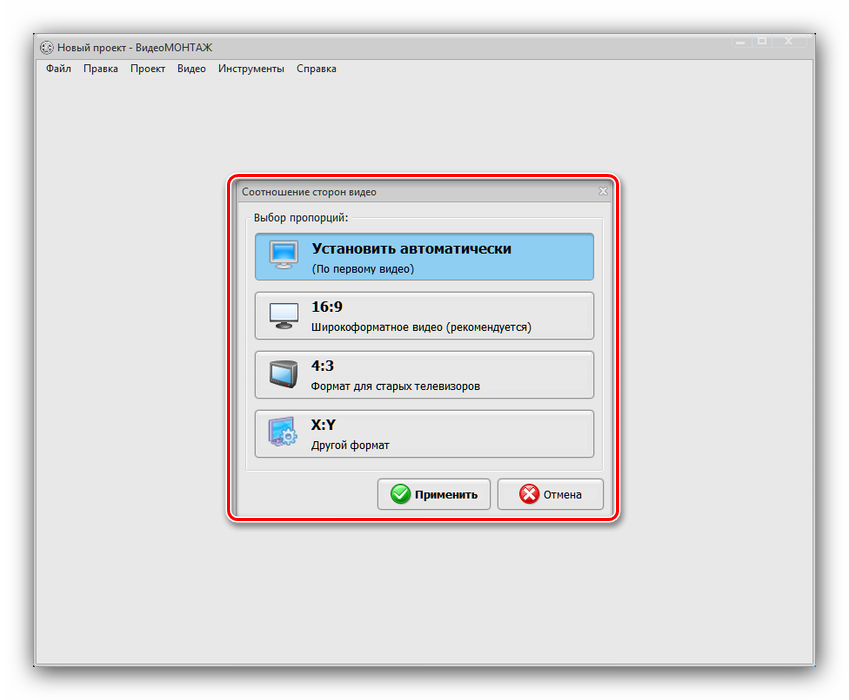Open the Проект menu
849x700 pixels.
[x=147, y=69]
